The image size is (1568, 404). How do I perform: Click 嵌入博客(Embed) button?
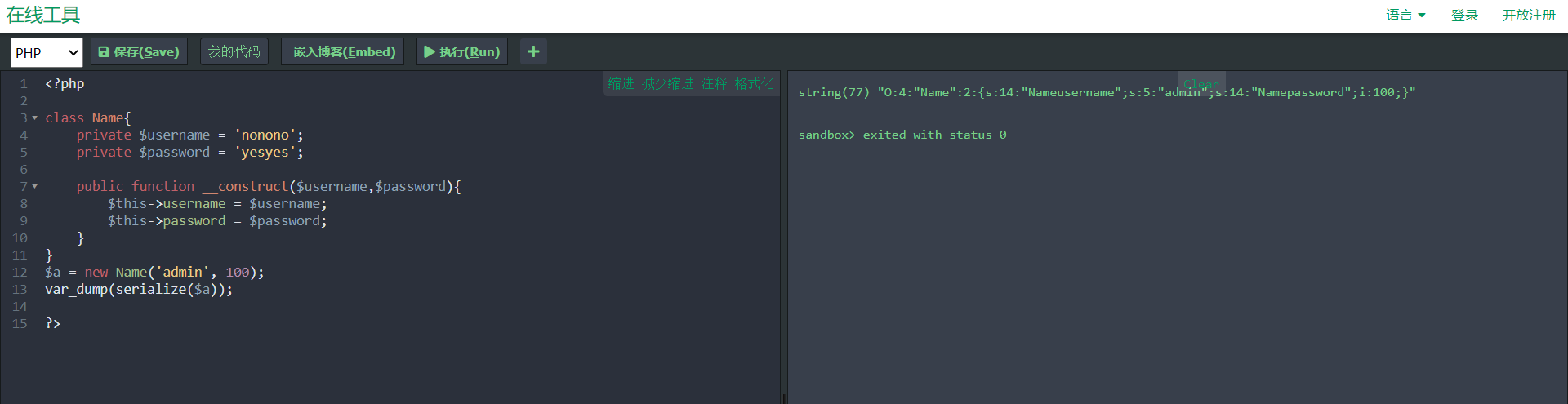tap(343, 51)
